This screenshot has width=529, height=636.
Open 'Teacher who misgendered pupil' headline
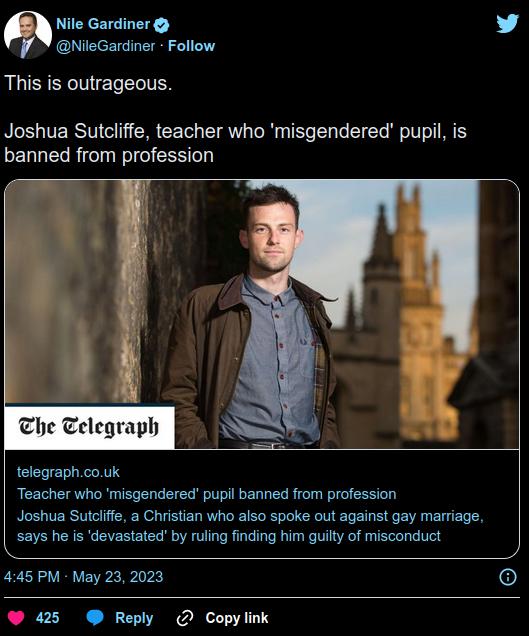click(x=206, y=494)
